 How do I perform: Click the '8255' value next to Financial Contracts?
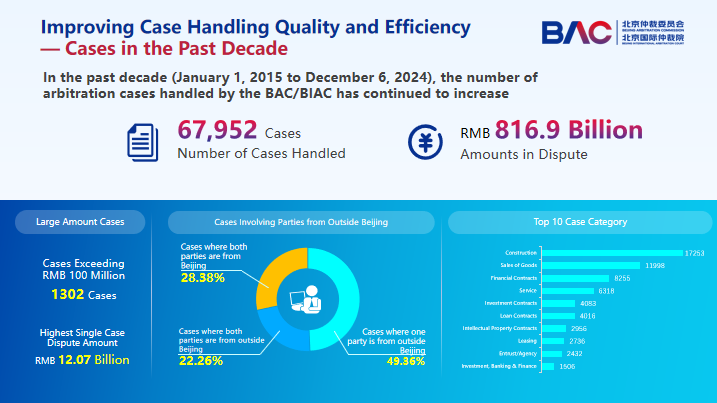[622, 278]
